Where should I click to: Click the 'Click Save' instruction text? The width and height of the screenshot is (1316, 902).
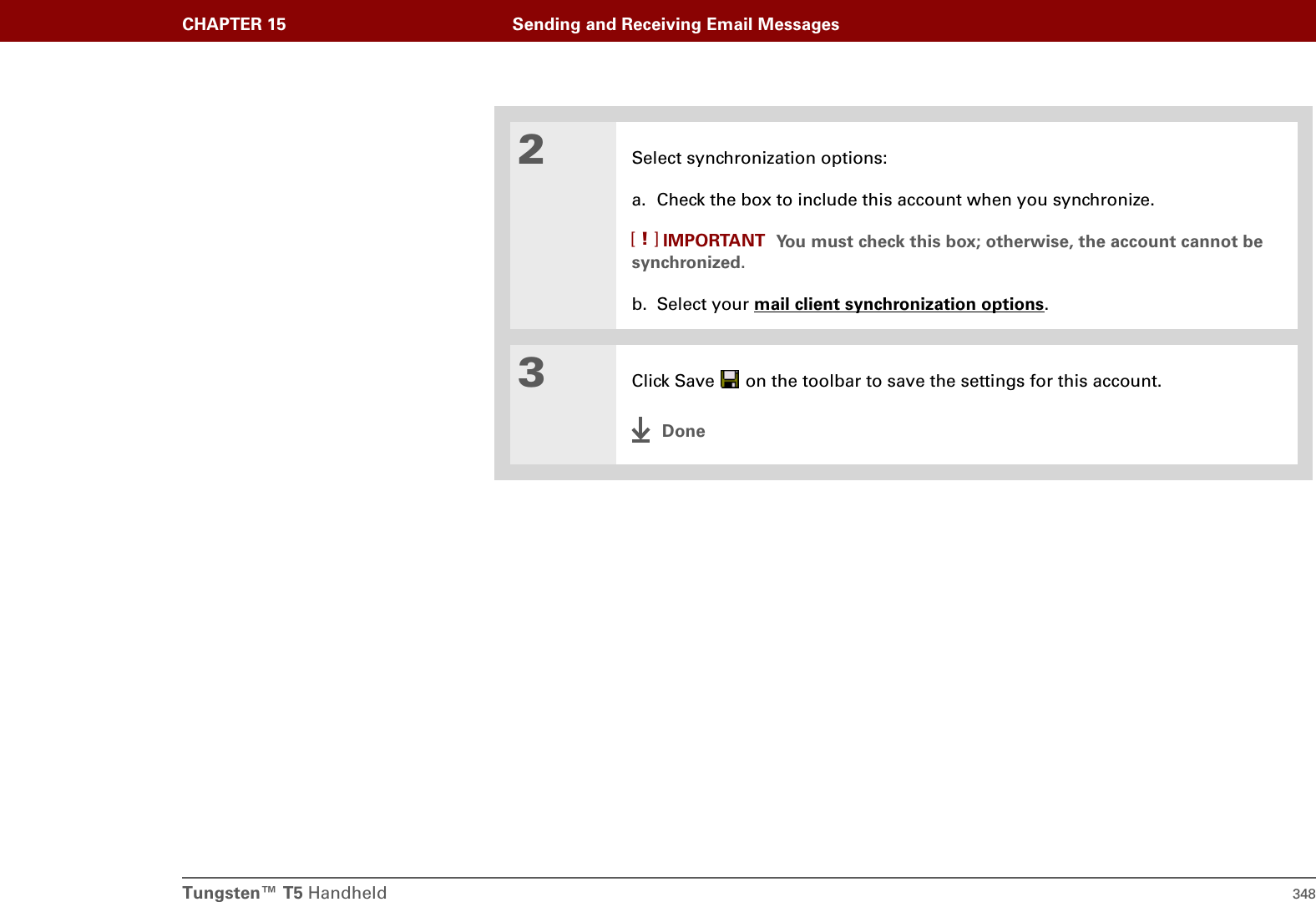896,381
